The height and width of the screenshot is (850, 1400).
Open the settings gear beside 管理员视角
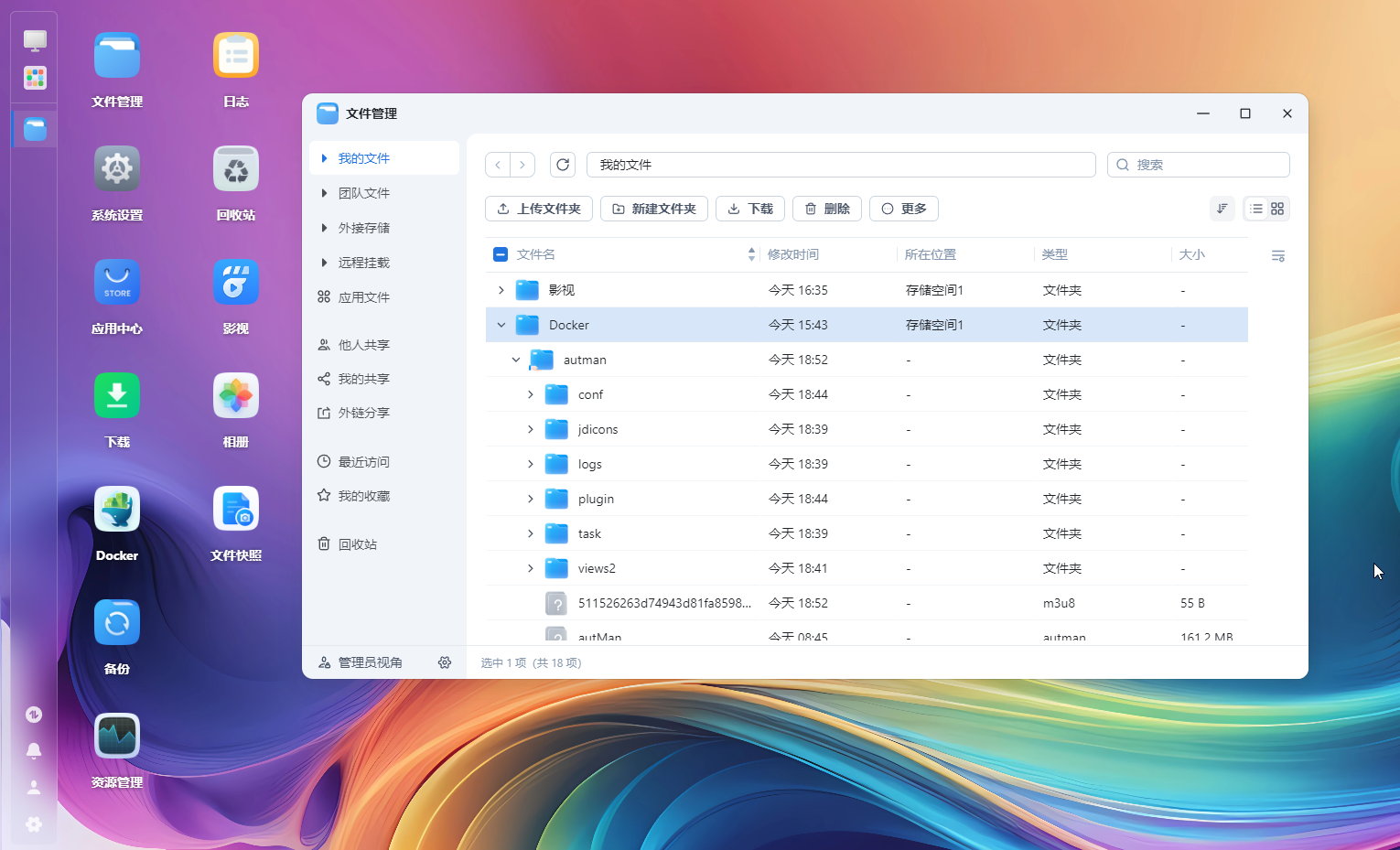tap(445, 662)
